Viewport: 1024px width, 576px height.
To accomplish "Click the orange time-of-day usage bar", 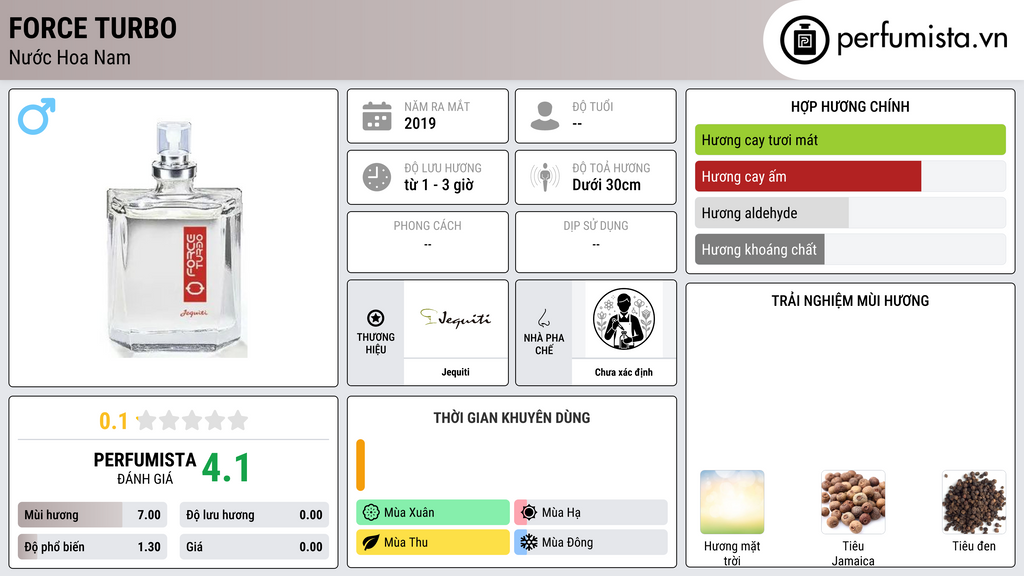I will 360,465.
